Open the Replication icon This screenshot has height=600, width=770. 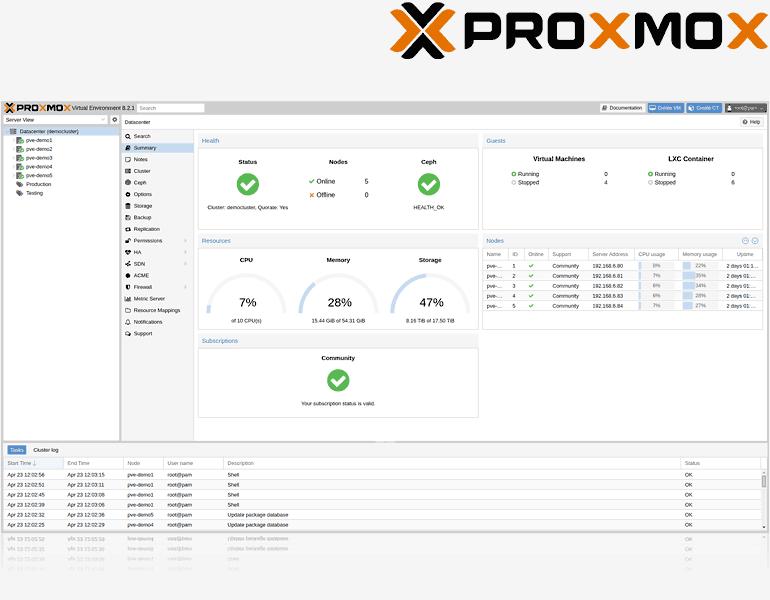[x=128, y=229]
